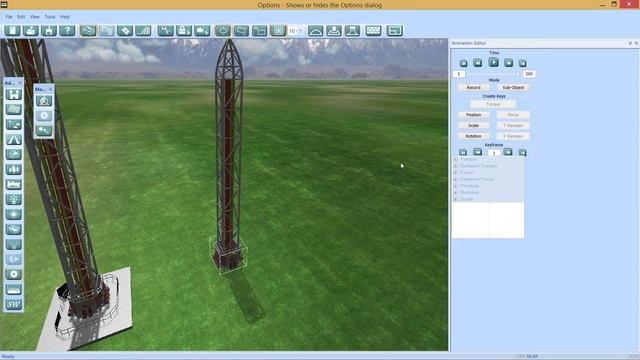Click the start frame field showing 1
Image resolution: width=640 pixels, height=360 pixels.
[459, 74]
